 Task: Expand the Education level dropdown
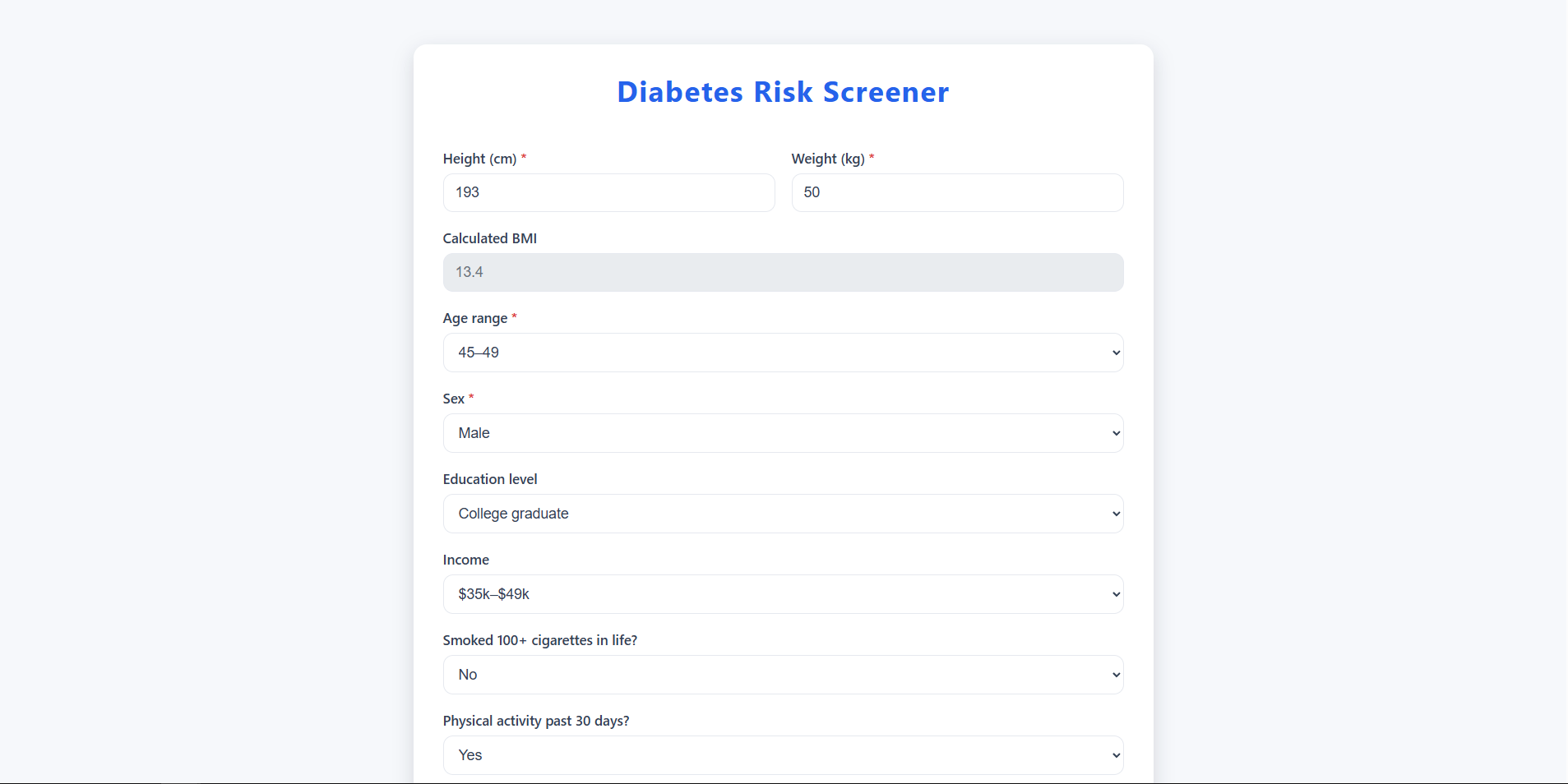[783, 514]
